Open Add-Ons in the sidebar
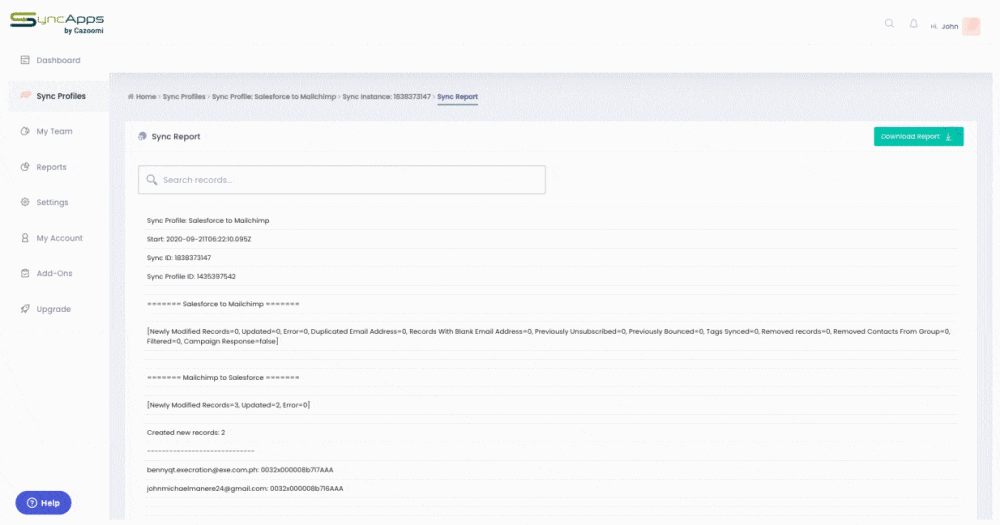The height and width of the screenshot is (525, 1000). click(x=54, y=273)
